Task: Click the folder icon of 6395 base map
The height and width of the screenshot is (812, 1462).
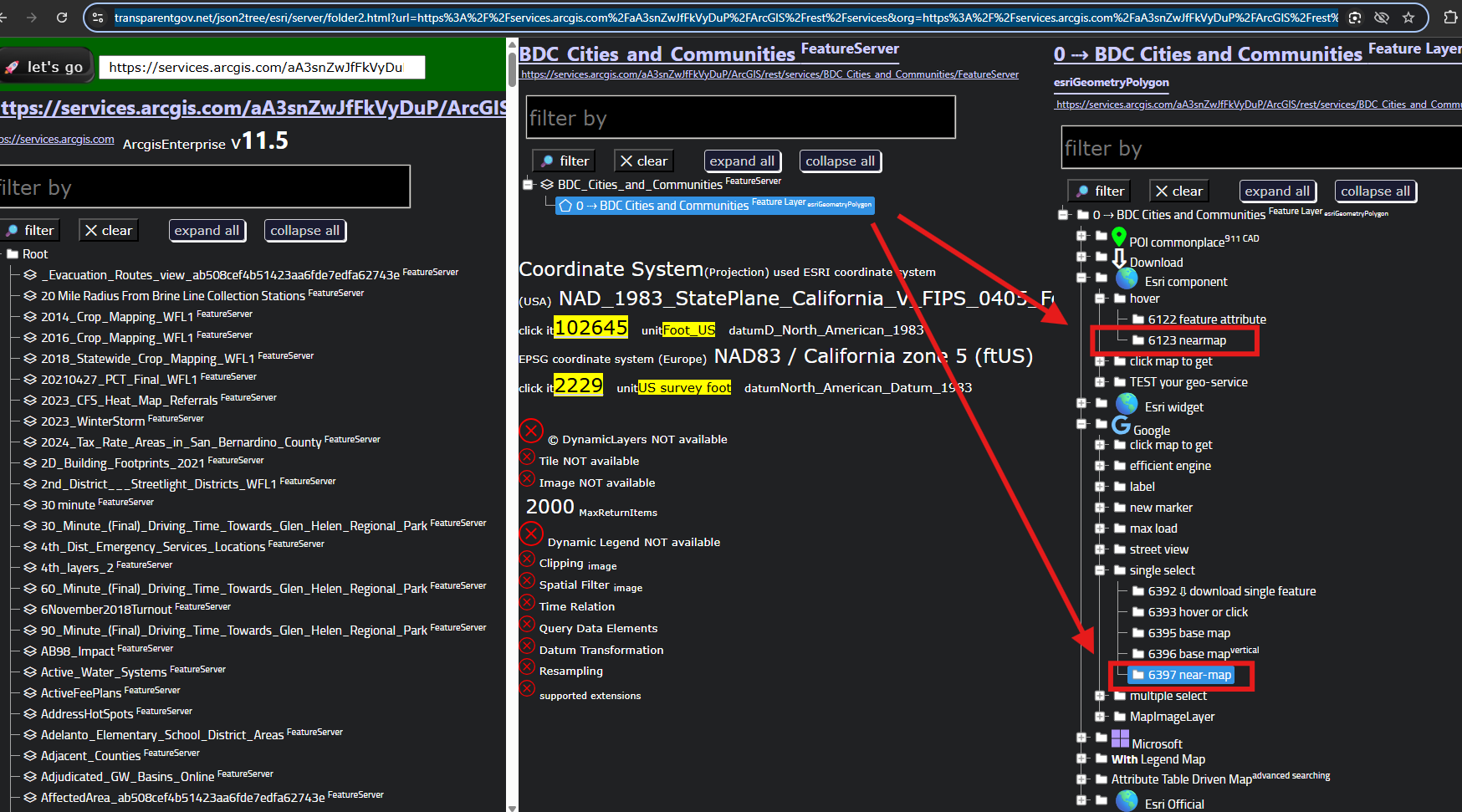Action: (x=1138, y=633)
